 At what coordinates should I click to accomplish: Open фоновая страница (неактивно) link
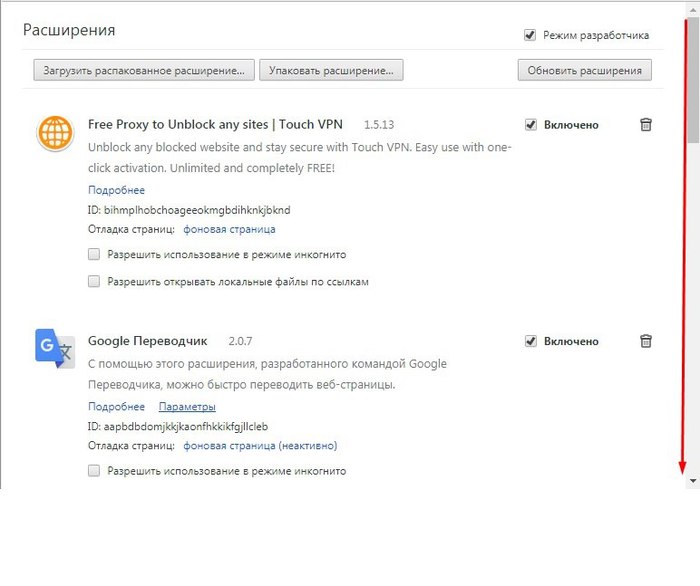pos(260,445)
